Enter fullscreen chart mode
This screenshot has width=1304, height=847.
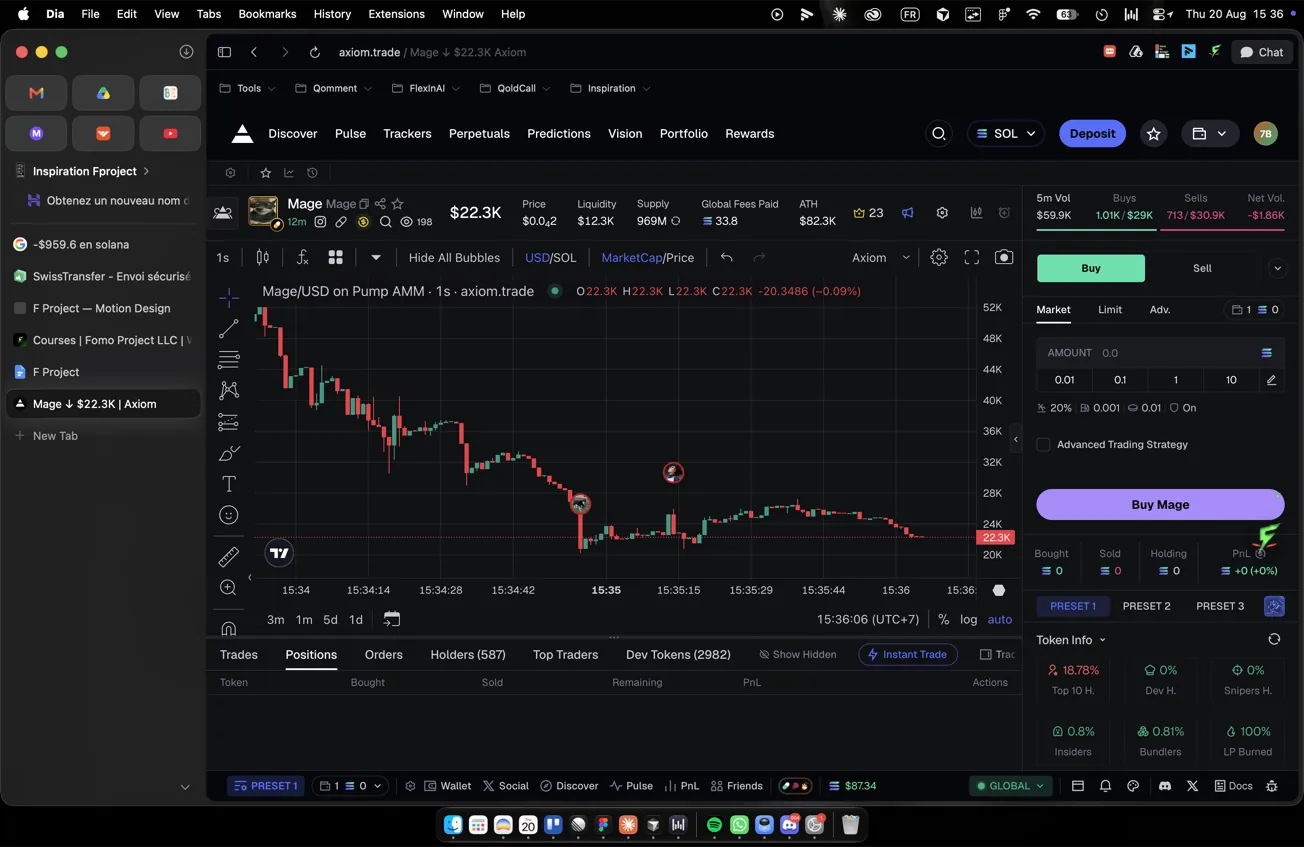coord(971,257)
